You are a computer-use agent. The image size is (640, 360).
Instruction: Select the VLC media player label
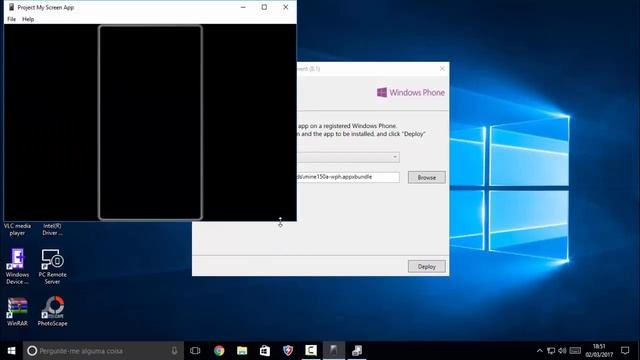tap(17, 229)
